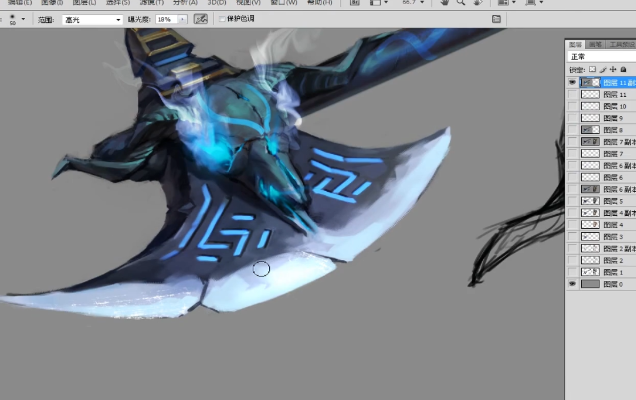
Task: Click the 图层 3 layer thumbnail
Action: click(590, 237)
